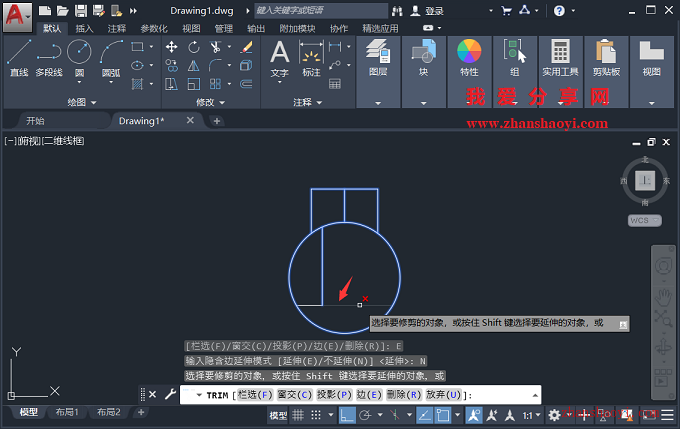Toggle 2D object snap in status bar
Viewport: 680px width, 429px height.
pos(443,416)
